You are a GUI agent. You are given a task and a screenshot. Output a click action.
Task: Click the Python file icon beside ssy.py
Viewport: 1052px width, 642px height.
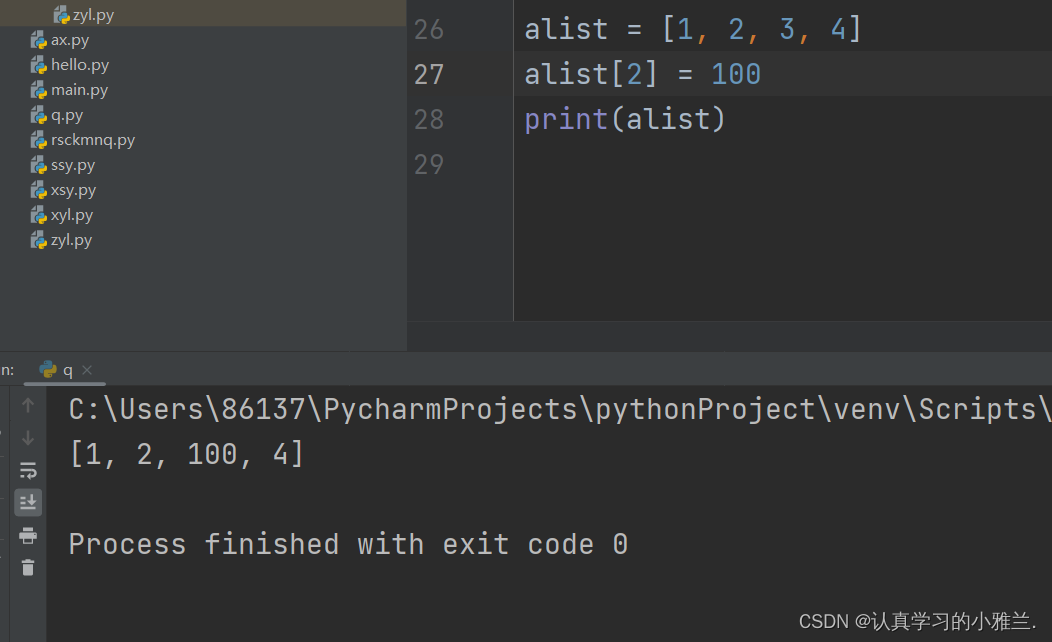pyautogui.click(x=39, y=165)
